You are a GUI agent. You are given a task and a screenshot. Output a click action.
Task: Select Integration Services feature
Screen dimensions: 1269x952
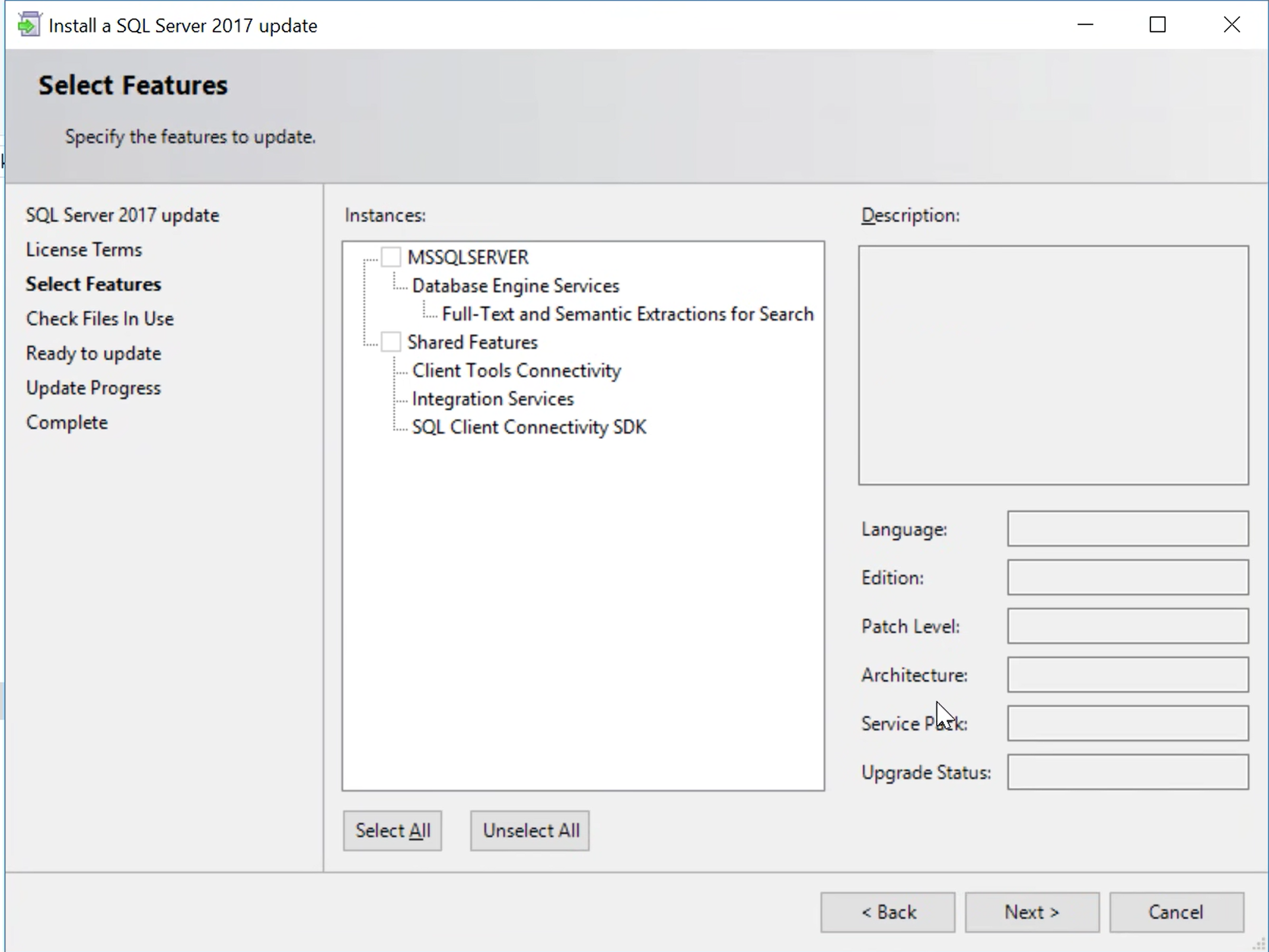click(x=493, y=398)
